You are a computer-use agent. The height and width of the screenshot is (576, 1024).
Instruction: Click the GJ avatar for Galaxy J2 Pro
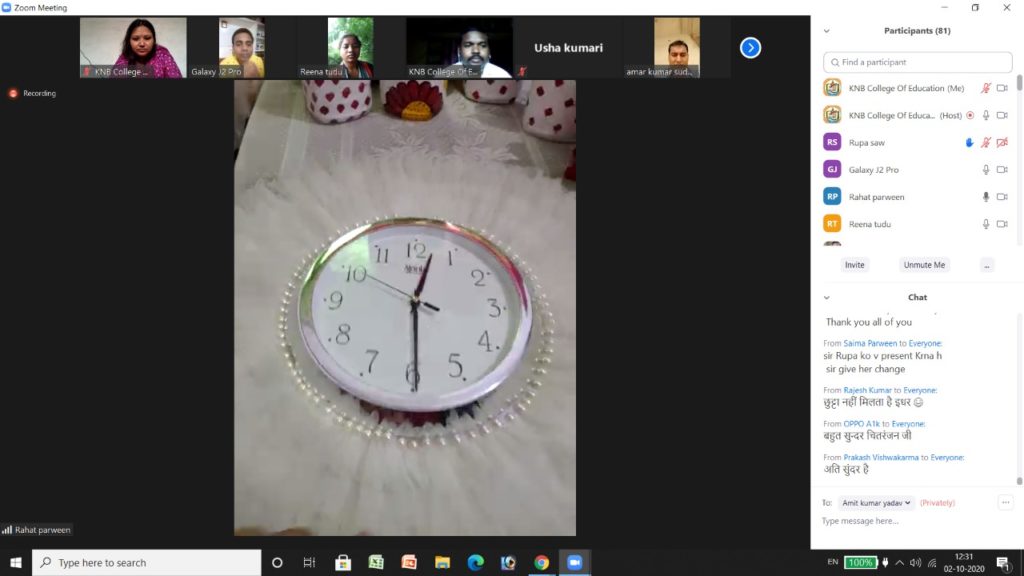(x=832, y=169)
